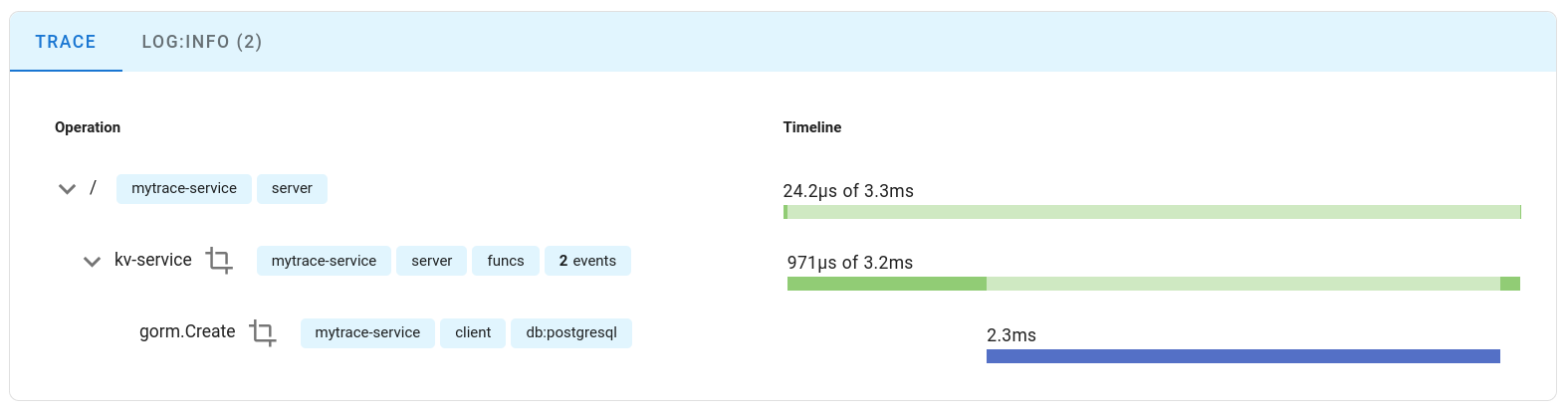Screen dimensions: 1568x412
Task: Click mytrace-service tag in gorm.Create row
Action: coord(367,332)
